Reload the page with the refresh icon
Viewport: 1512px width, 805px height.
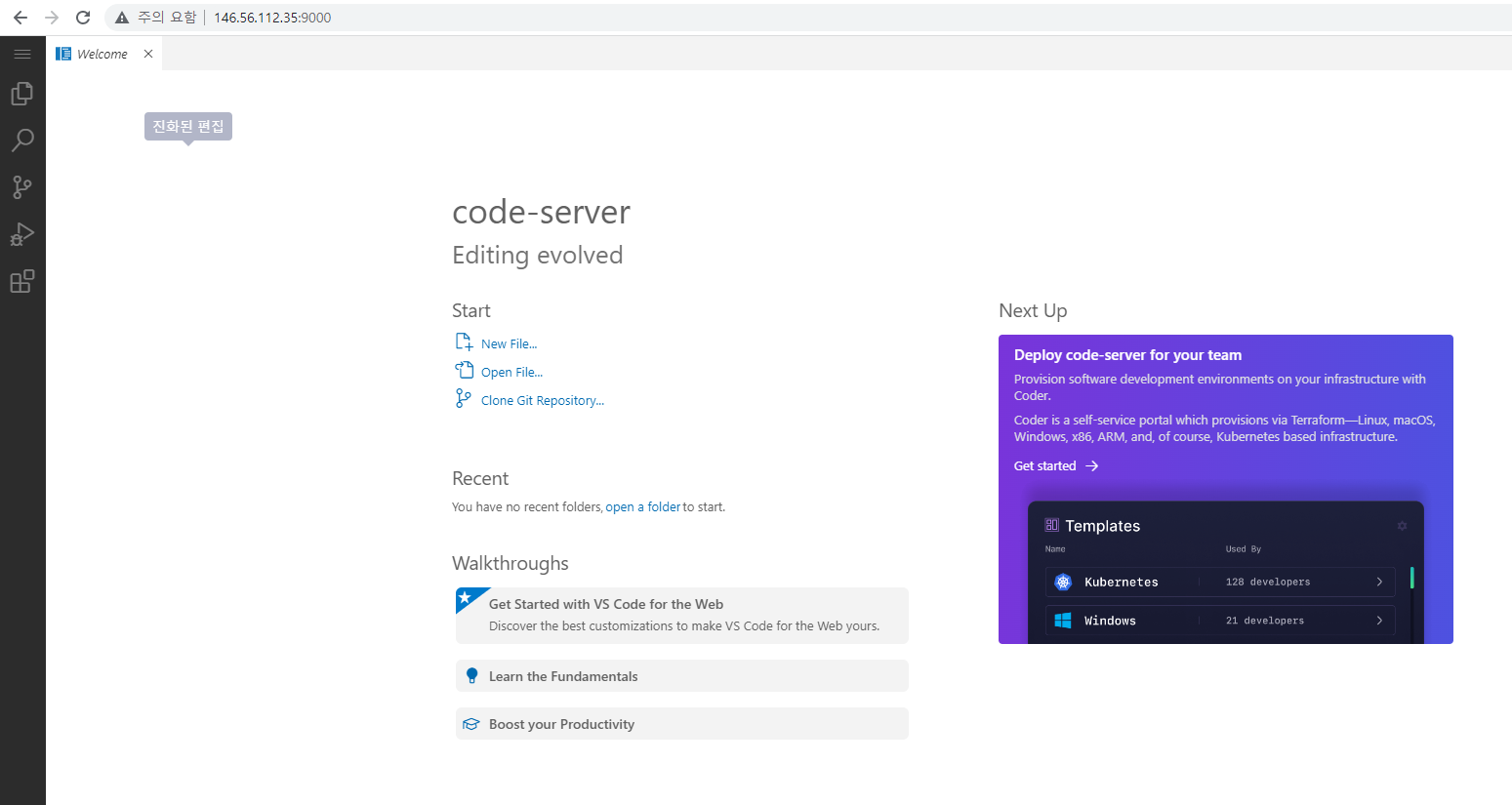pos(83,18)
